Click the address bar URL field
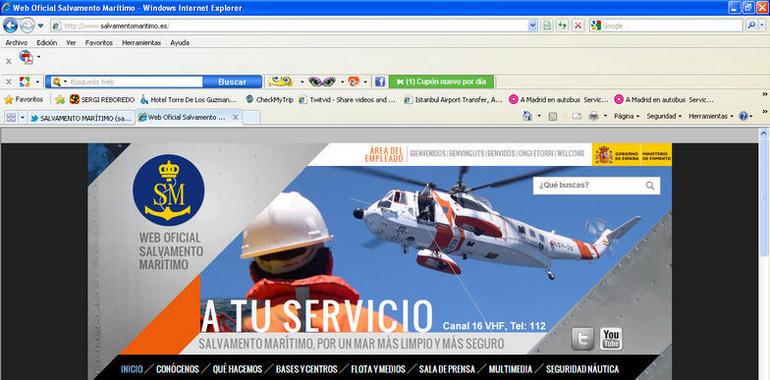This screenshot has width=770, height=380. coord(288,26)
